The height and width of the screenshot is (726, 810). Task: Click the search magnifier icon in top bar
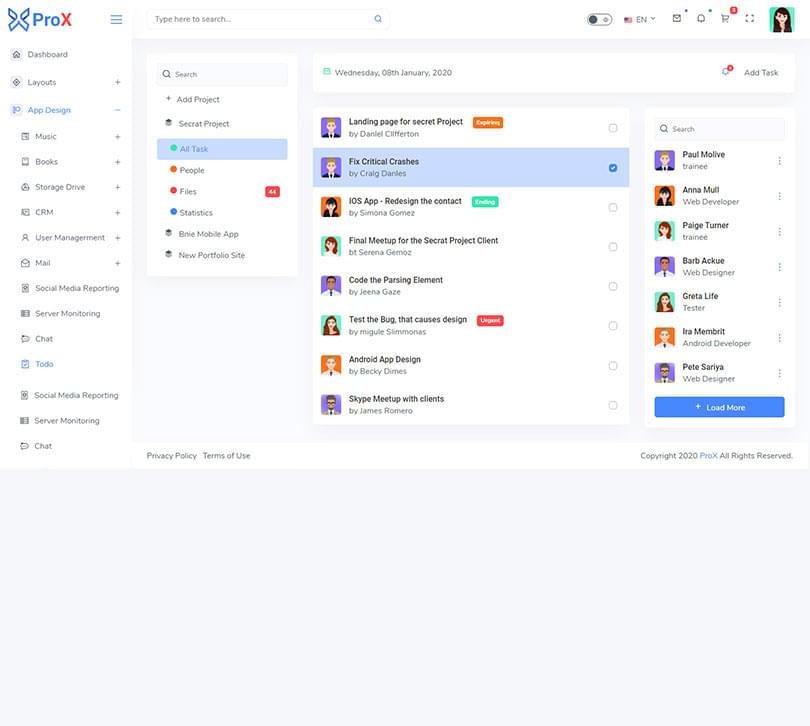tap(378, 19)
